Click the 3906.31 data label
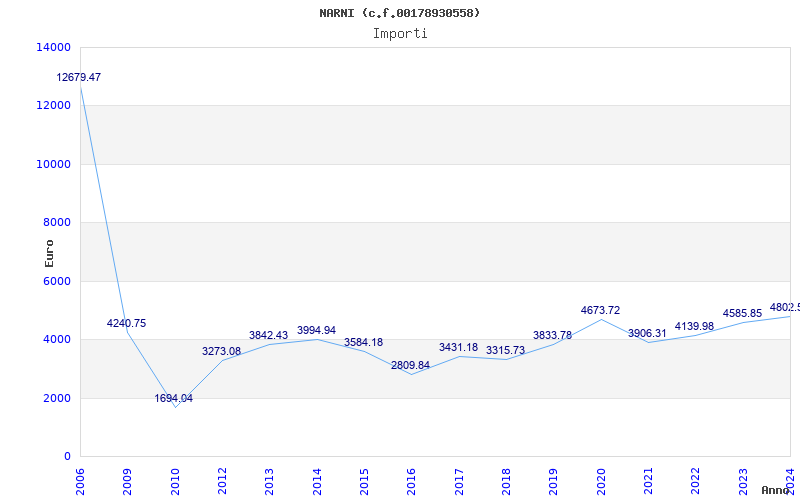Viewport: 800px width, 500px height. tap(647, 334)
